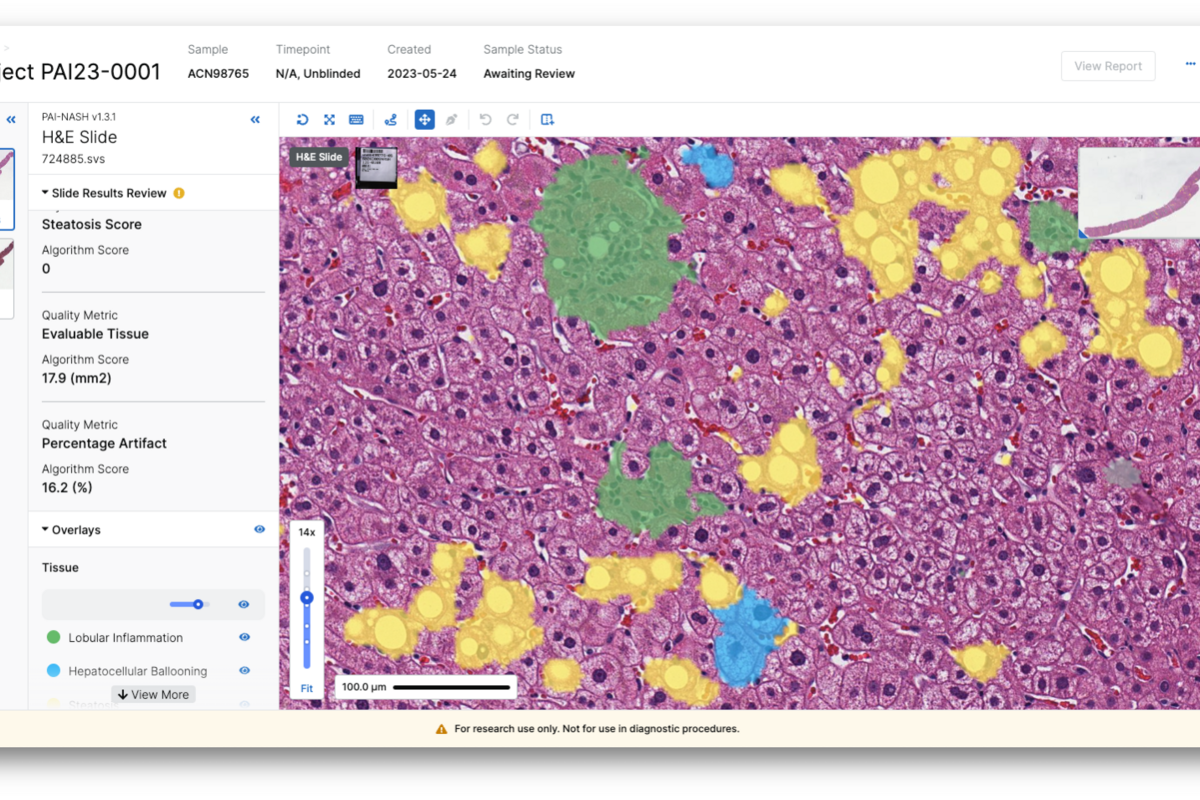Screen dimensions: 1200x800
Task: Click the slide overview thumbnail in the corner
Action: click(1138, 193)
